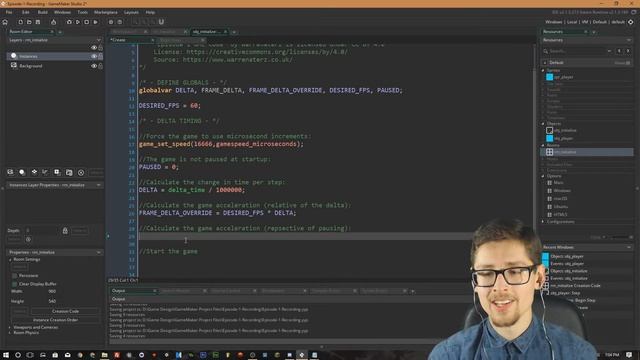Select obj_player in the resource tree
640x360 pixels.
(x=563, y=139)
